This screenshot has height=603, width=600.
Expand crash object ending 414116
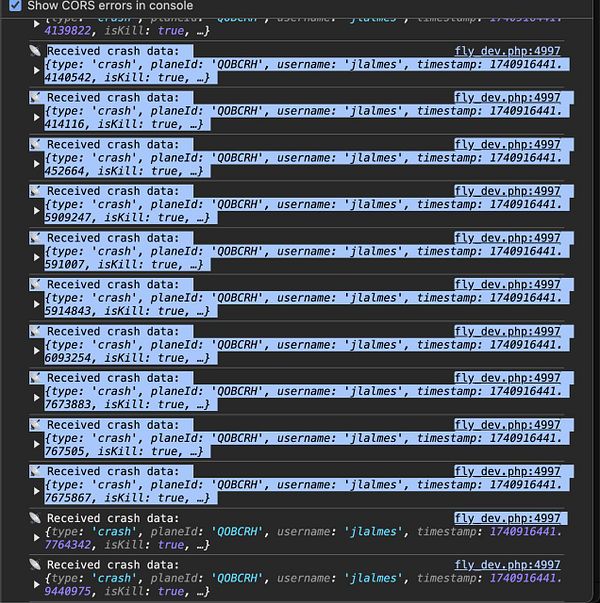37,117
